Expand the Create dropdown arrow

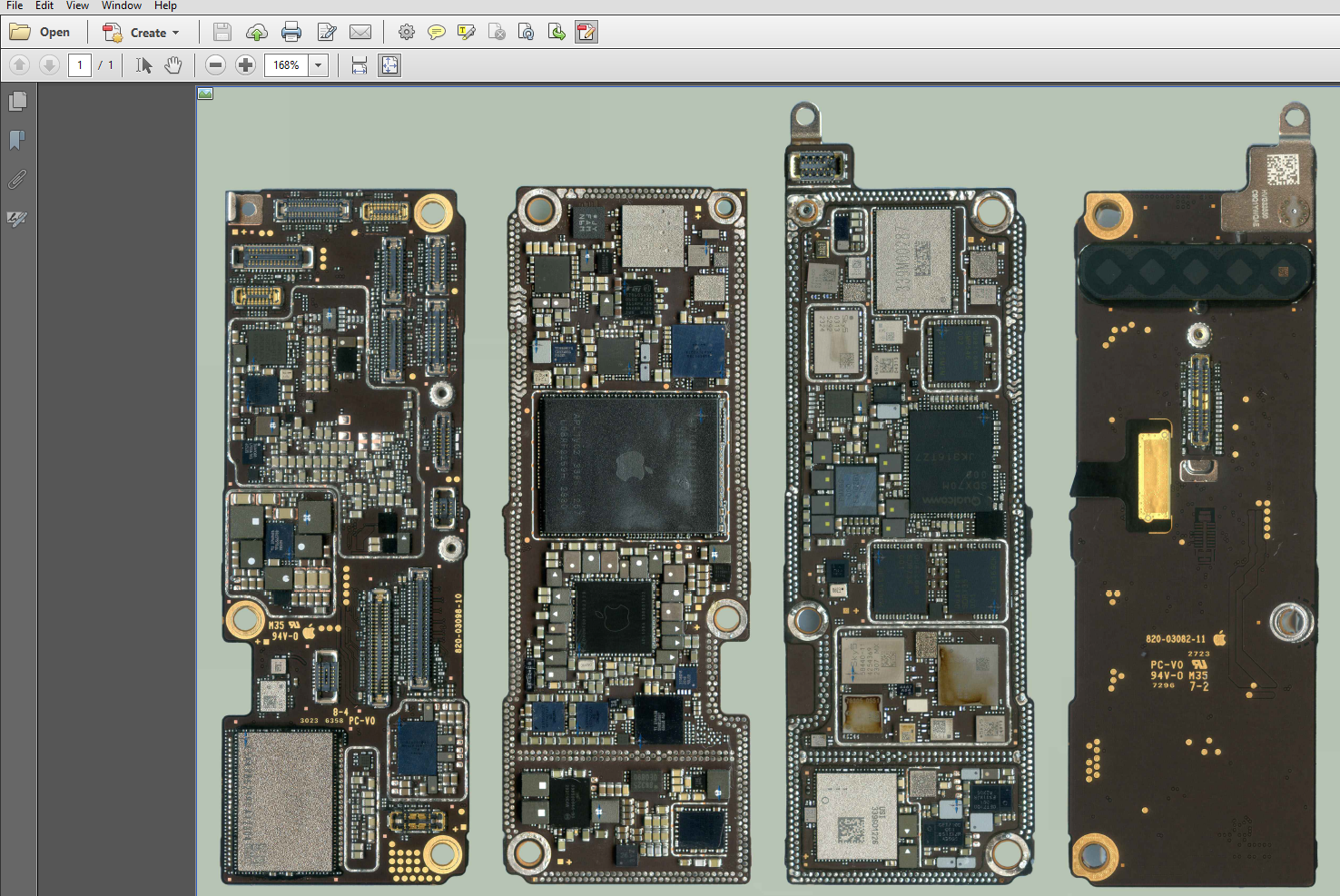[x=176, y=33]
